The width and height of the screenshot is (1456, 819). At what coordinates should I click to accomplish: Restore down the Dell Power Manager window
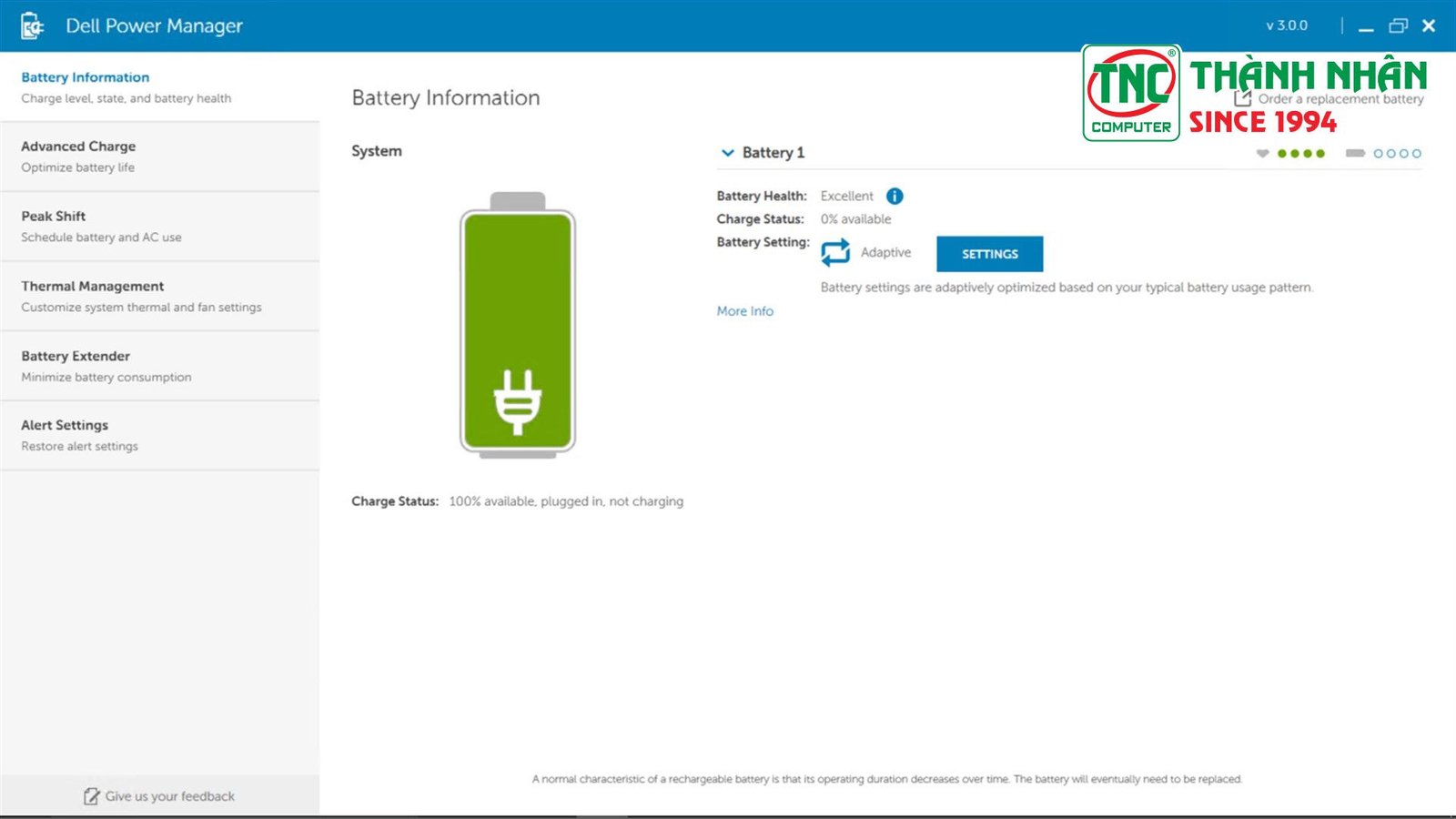1398,26
